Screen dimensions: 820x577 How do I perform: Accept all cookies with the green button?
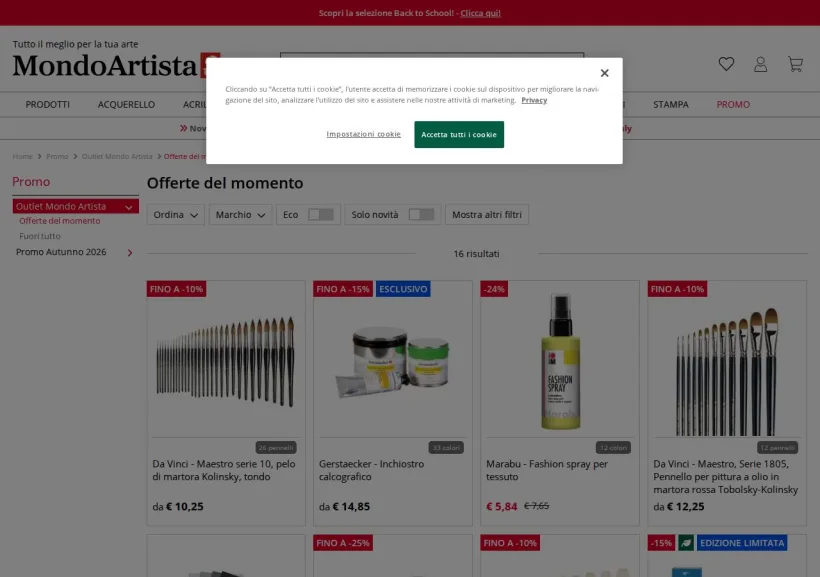459,134
